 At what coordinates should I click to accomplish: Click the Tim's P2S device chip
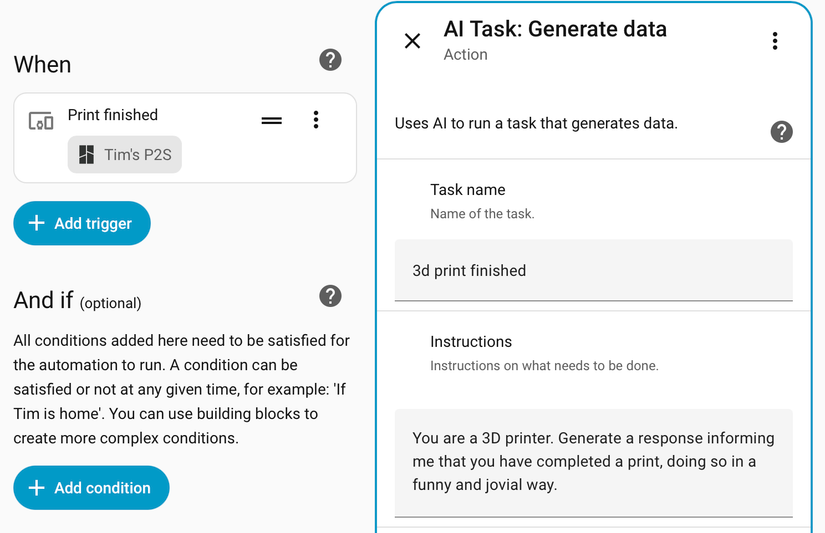[x=125, y=155]
